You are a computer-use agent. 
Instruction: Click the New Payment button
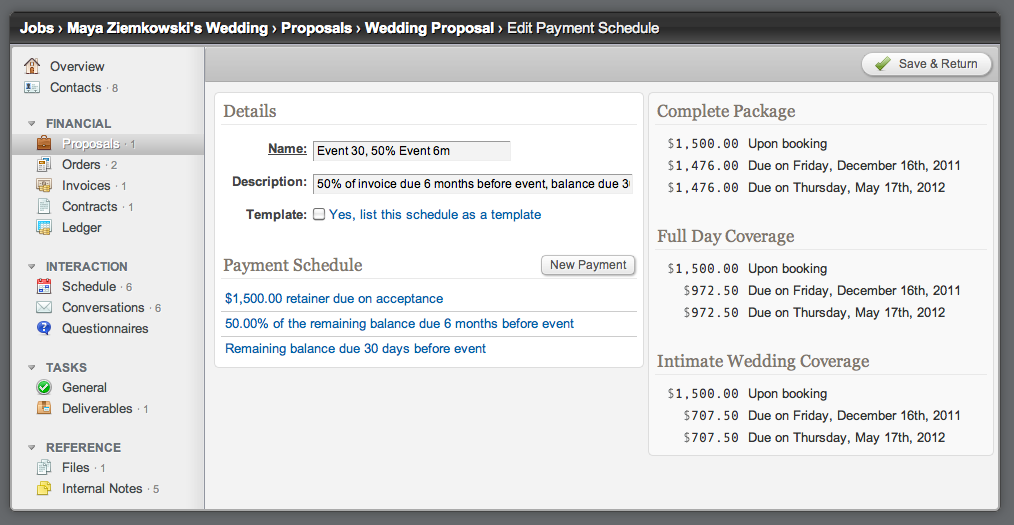pyautogui.click(x=588, y=265)
